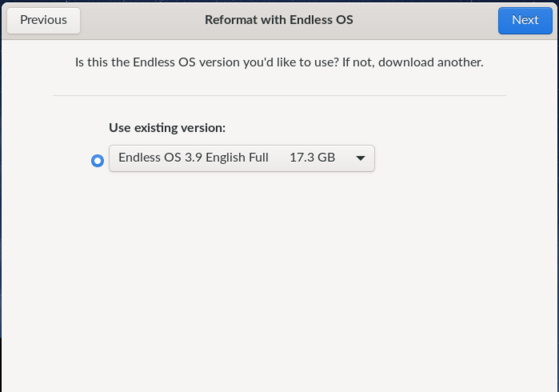Screen dimensions: 559x392
Task: Click the header bar left of the title
Action: coord(142,20)
